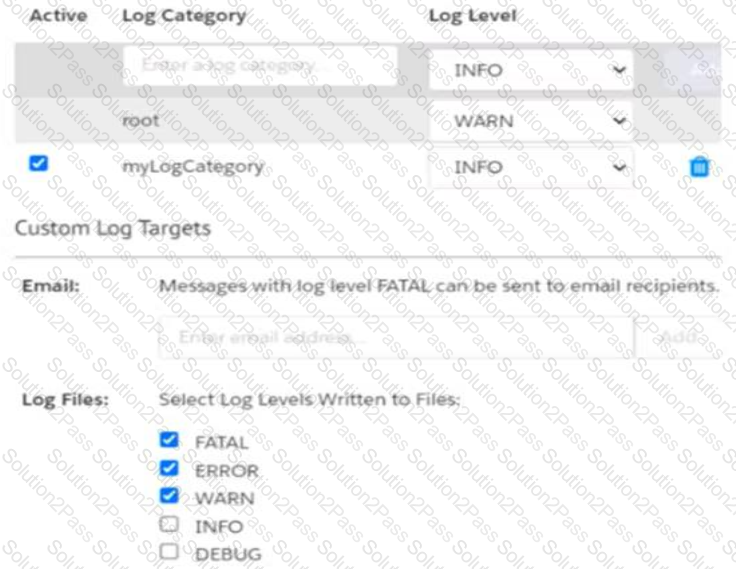Click the Log Level column header
The width and height of the screenshot is (736, 569).
point(472,16)
